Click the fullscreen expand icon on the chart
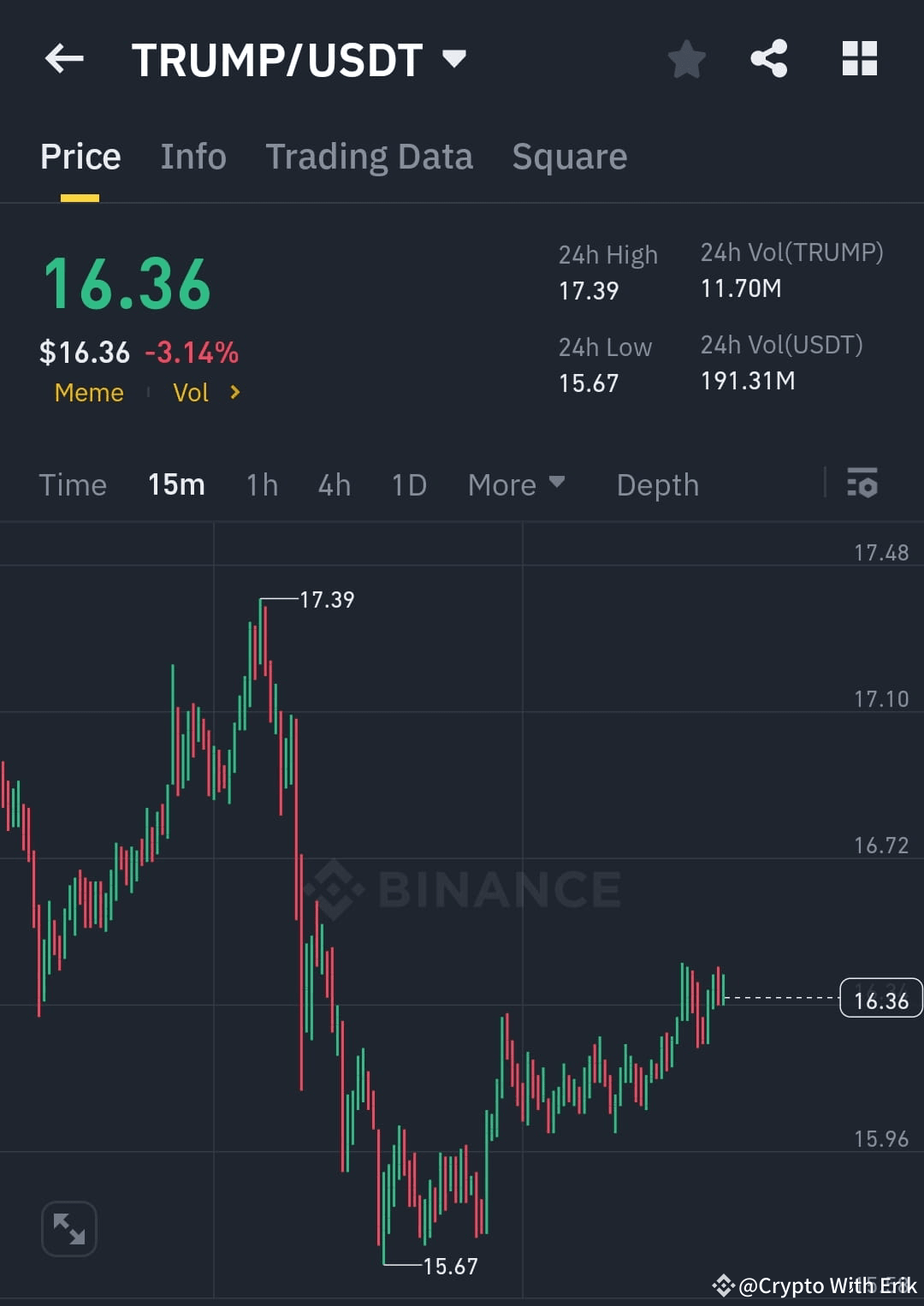 coord(68,1228)
